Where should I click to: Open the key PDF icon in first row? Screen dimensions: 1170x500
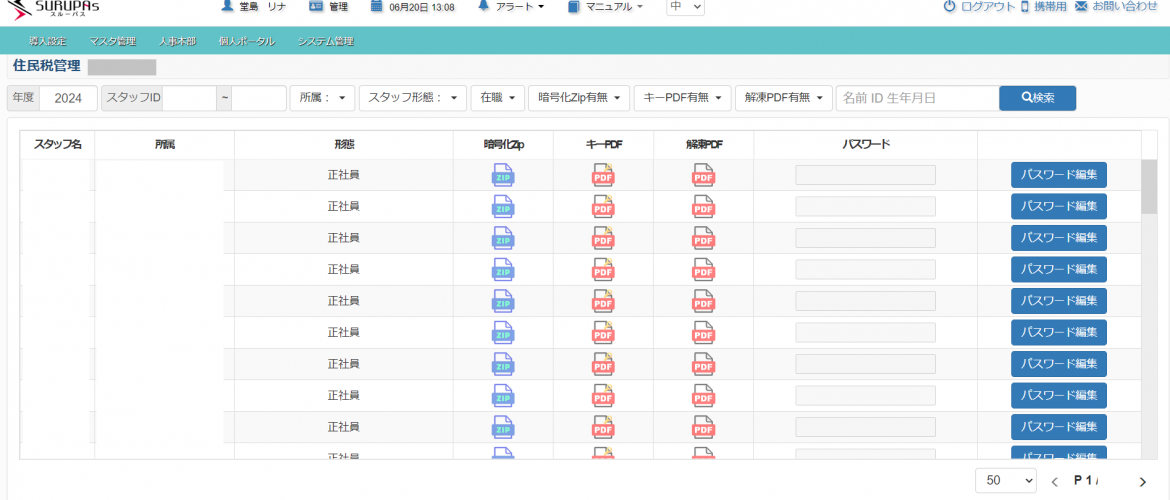[603, 175]
